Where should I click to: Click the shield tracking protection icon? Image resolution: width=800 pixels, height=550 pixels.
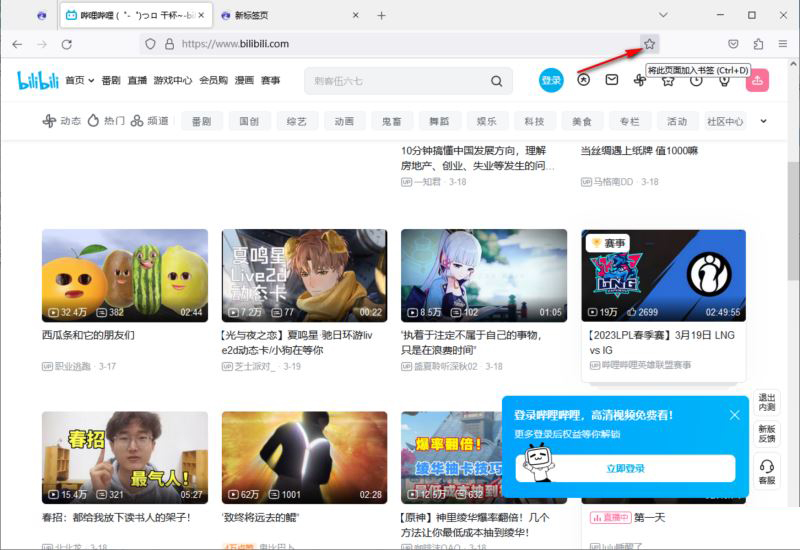(x=150, y=44)
